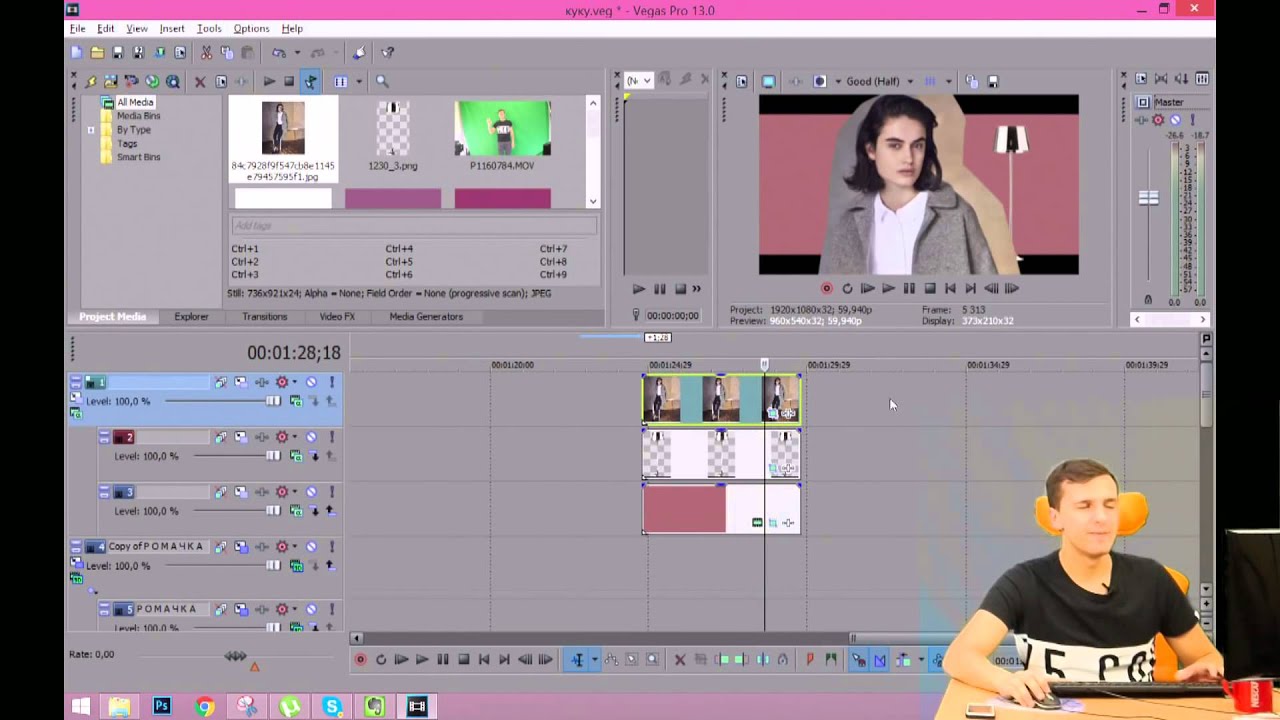Toggle timeline Loop Playback button

click(x=381, y=659)
